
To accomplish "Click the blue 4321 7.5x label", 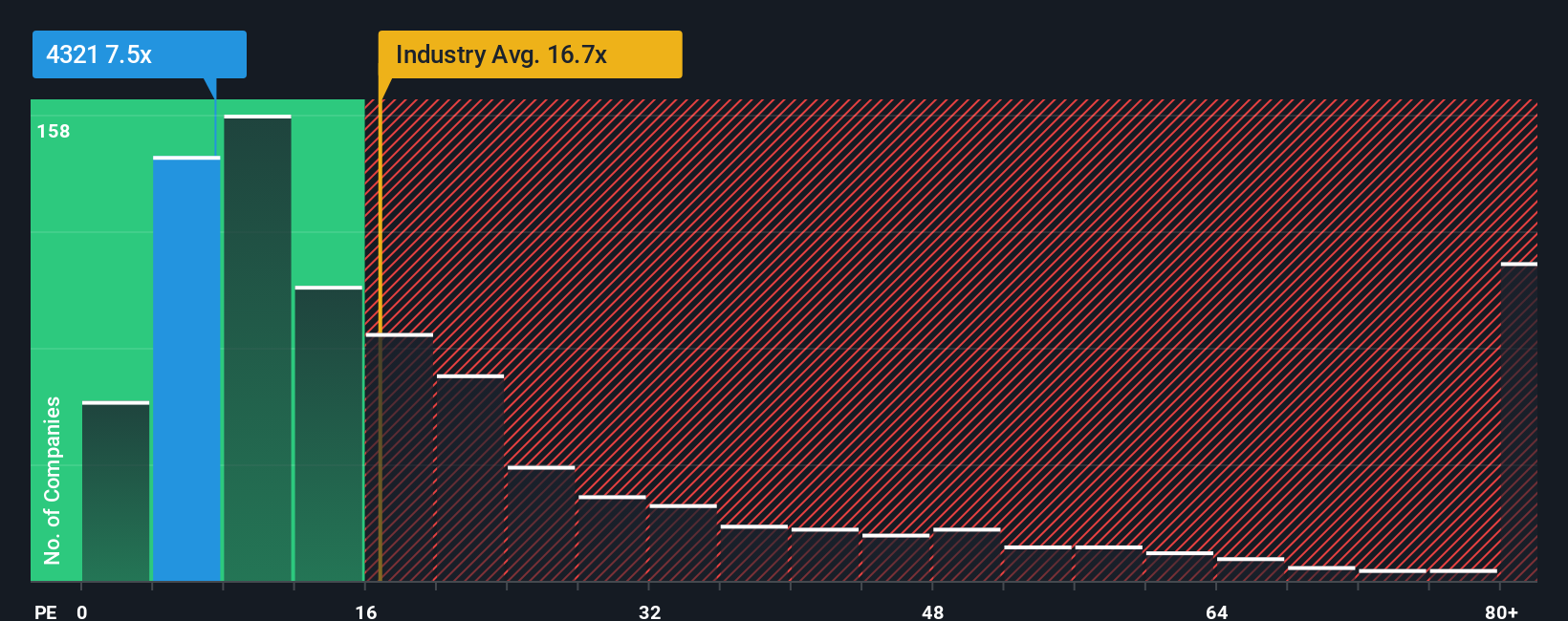I will pyautogui.click(x=139, y=54).
